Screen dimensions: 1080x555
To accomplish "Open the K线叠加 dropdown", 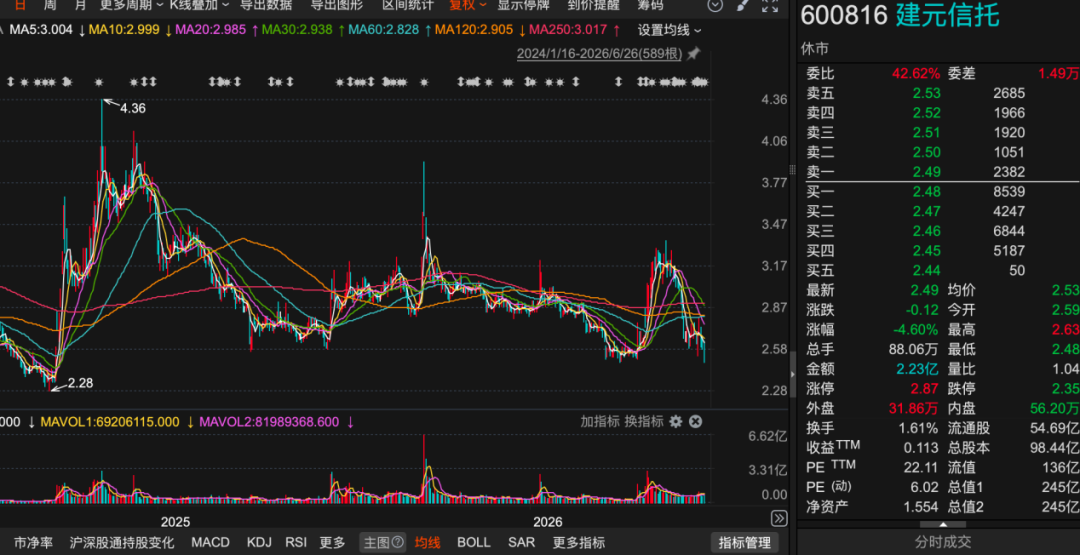I will click(200, 6).
